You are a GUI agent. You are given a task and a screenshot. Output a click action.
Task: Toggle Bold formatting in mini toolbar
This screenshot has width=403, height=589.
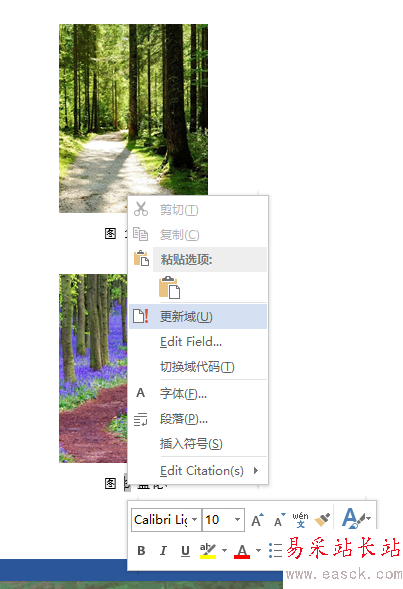tap(141, 551)
